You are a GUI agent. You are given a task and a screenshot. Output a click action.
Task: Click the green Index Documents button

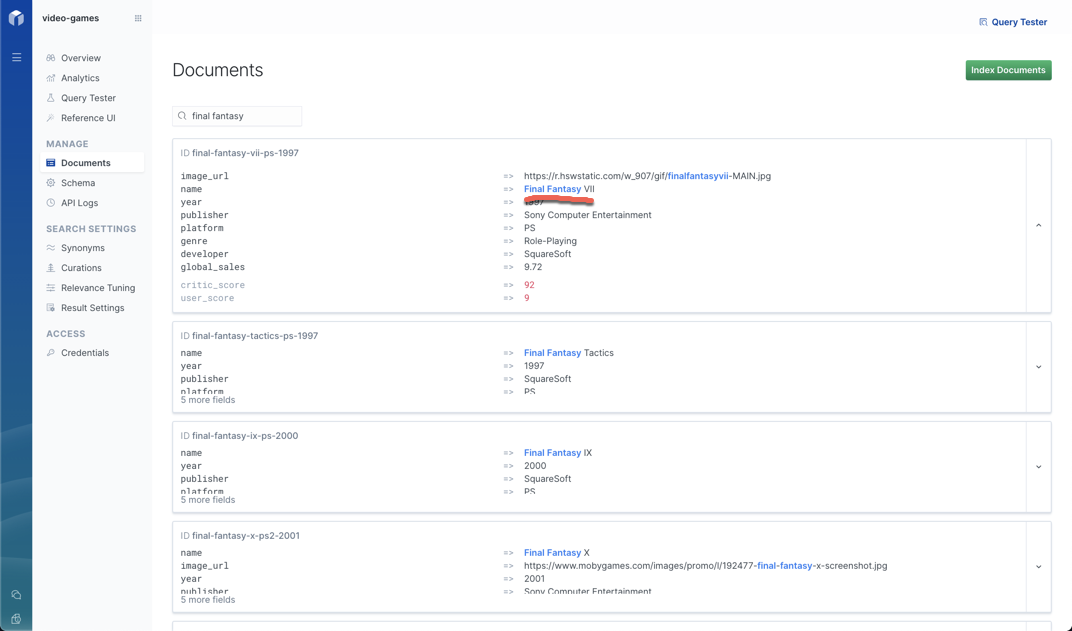pyautogui.click(x=1008, y=70)
